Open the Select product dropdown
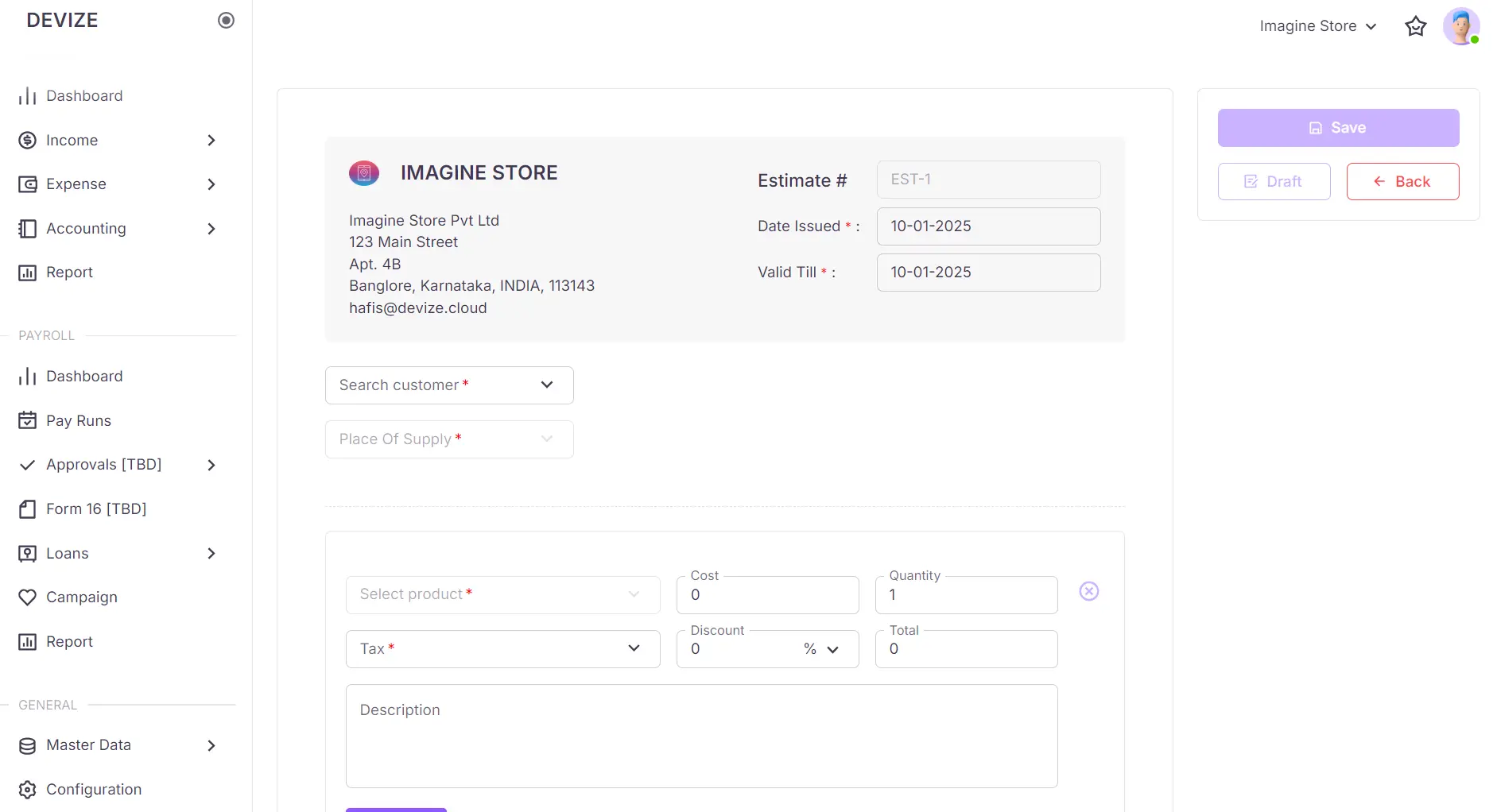1497x812 pixels. tap(503, 595)
